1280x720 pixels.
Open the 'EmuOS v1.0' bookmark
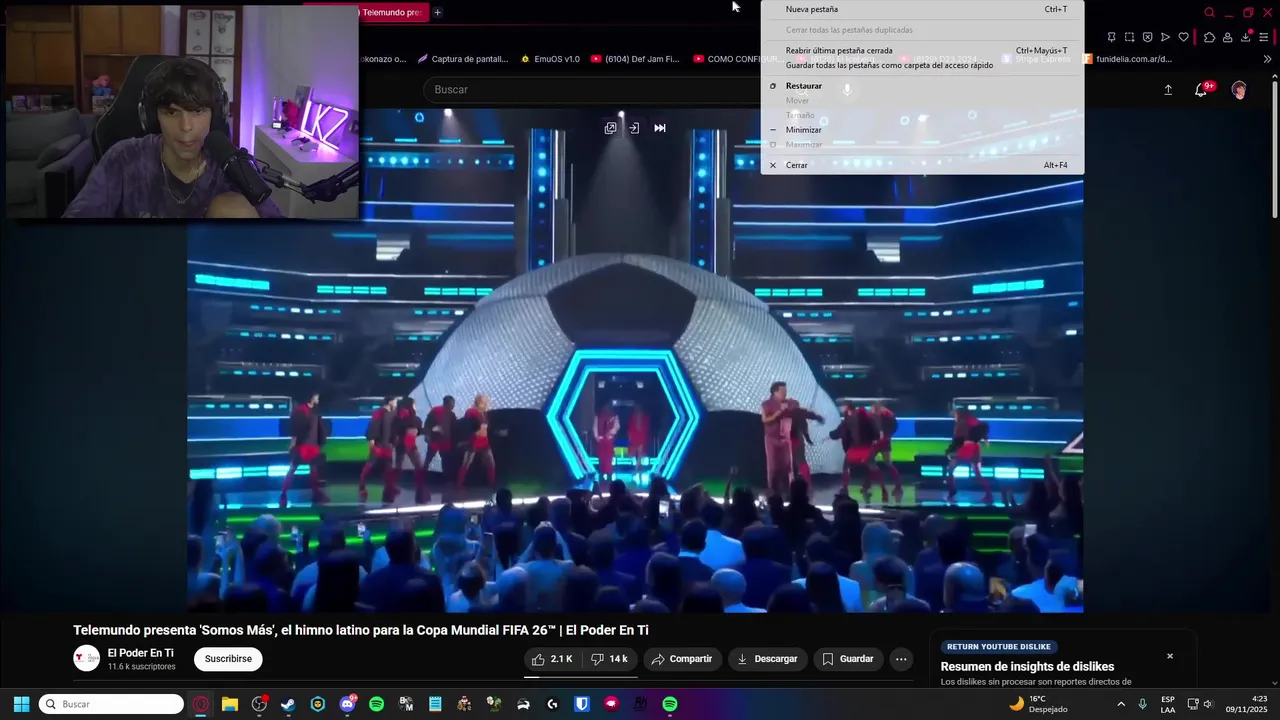coord(550,59)
